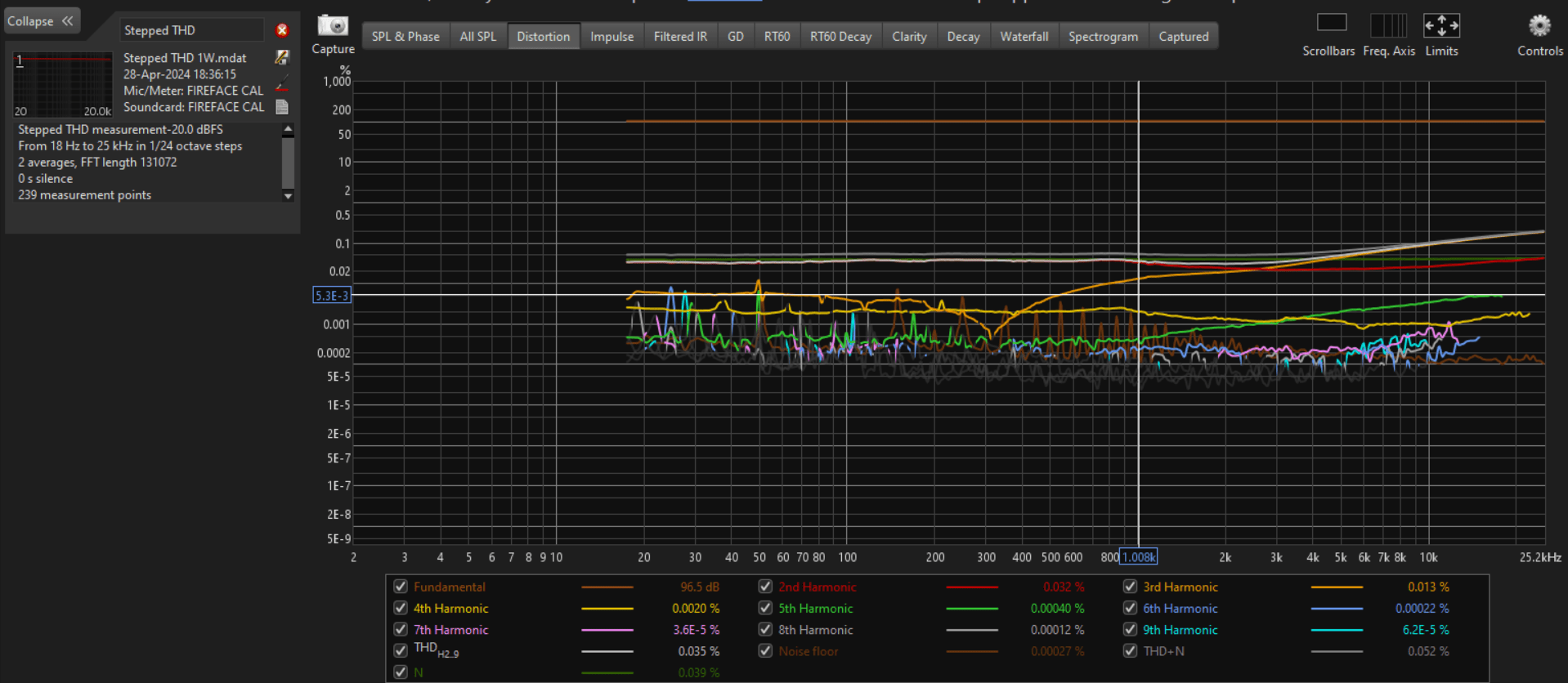Viewport: 1568px width, 683px height.
Task: Click Fundamental brown line colour sample
Action: [x=607, y=587]
